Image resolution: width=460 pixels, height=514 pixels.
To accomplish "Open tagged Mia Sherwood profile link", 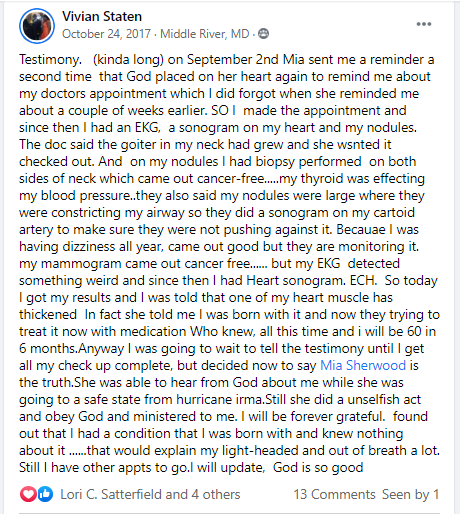I will (363, 365).
